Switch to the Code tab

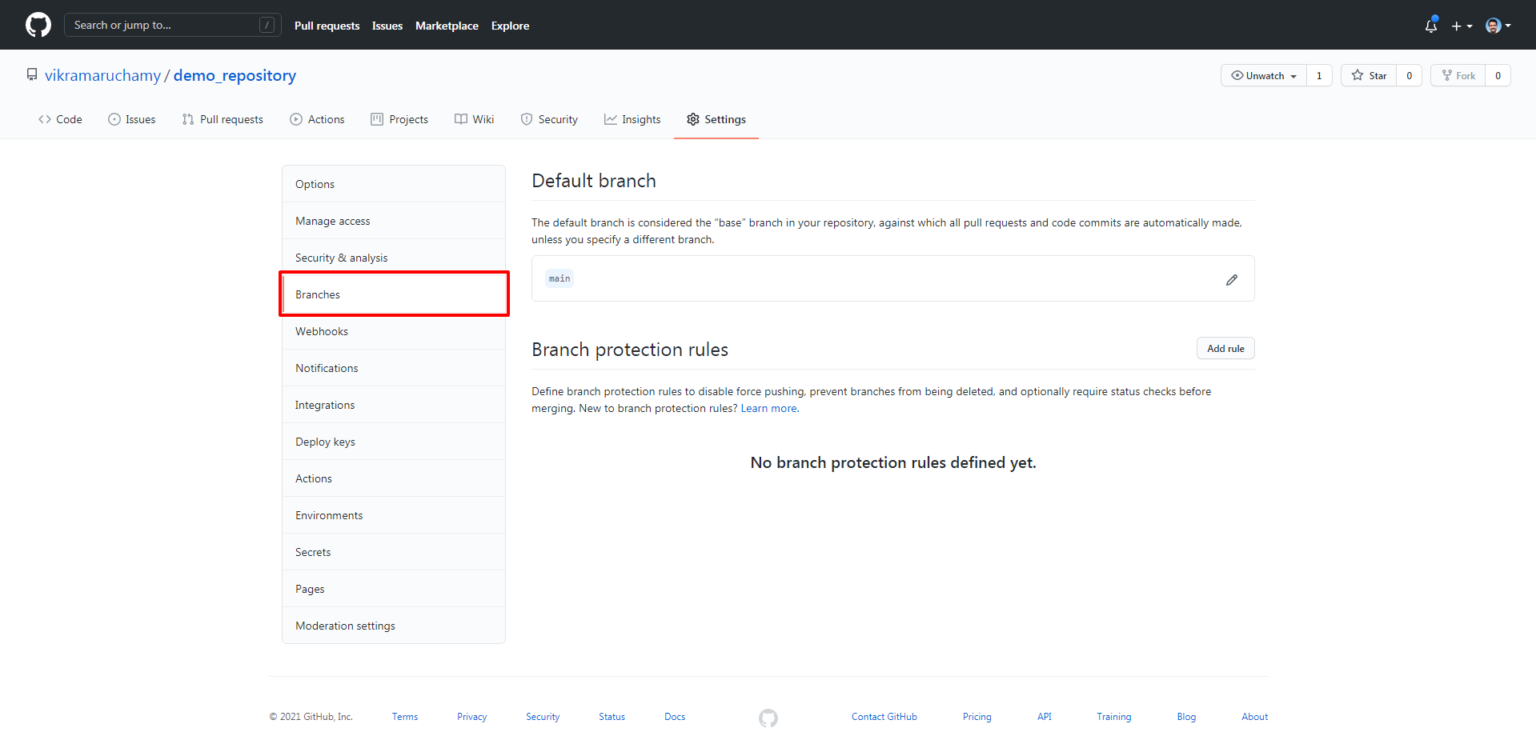60,119
